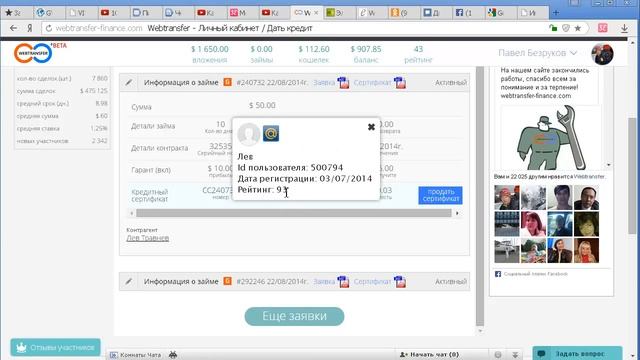Reload the page with the refresh icon
This screenshot has width=640, height=360.
(x=49, y=28)
